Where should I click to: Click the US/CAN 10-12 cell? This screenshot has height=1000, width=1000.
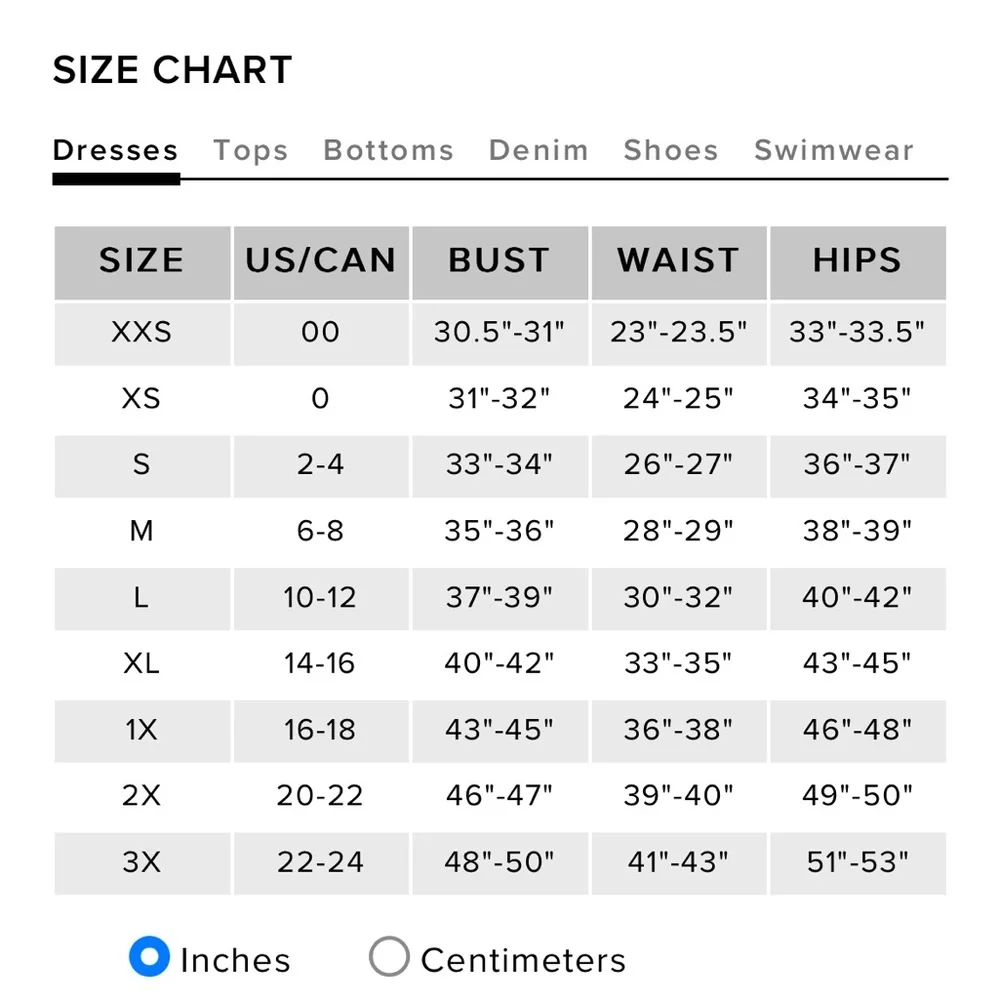tap(320, 597)
